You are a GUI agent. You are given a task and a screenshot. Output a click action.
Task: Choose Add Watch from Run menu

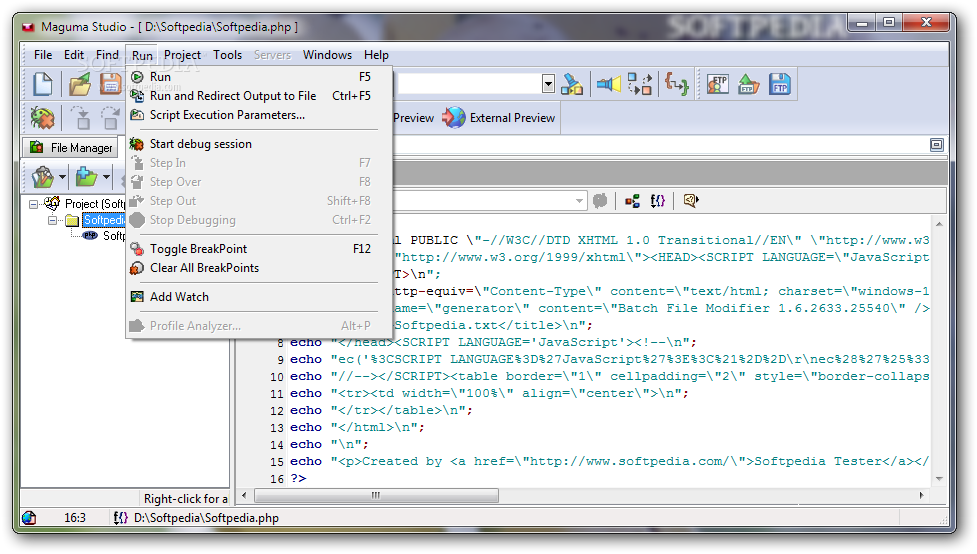coord(259,297)
